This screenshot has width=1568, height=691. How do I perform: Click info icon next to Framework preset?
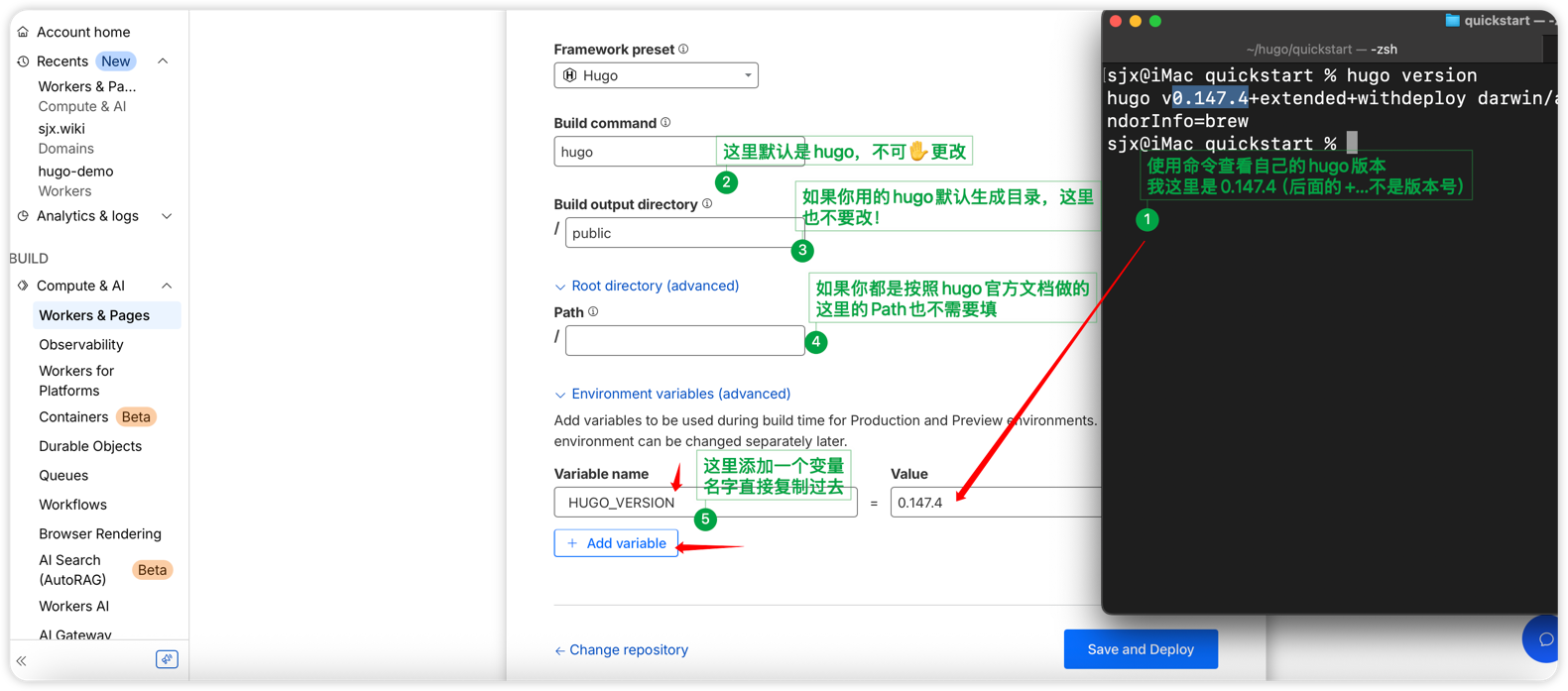pyautogui.click(x=683, y=50)
